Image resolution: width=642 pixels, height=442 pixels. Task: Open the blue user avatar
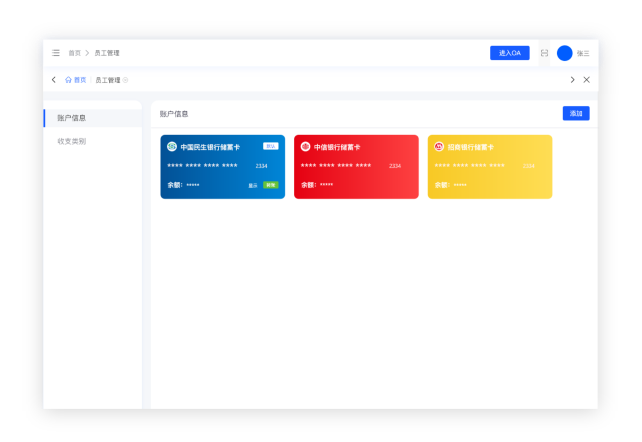pos(565,53)
